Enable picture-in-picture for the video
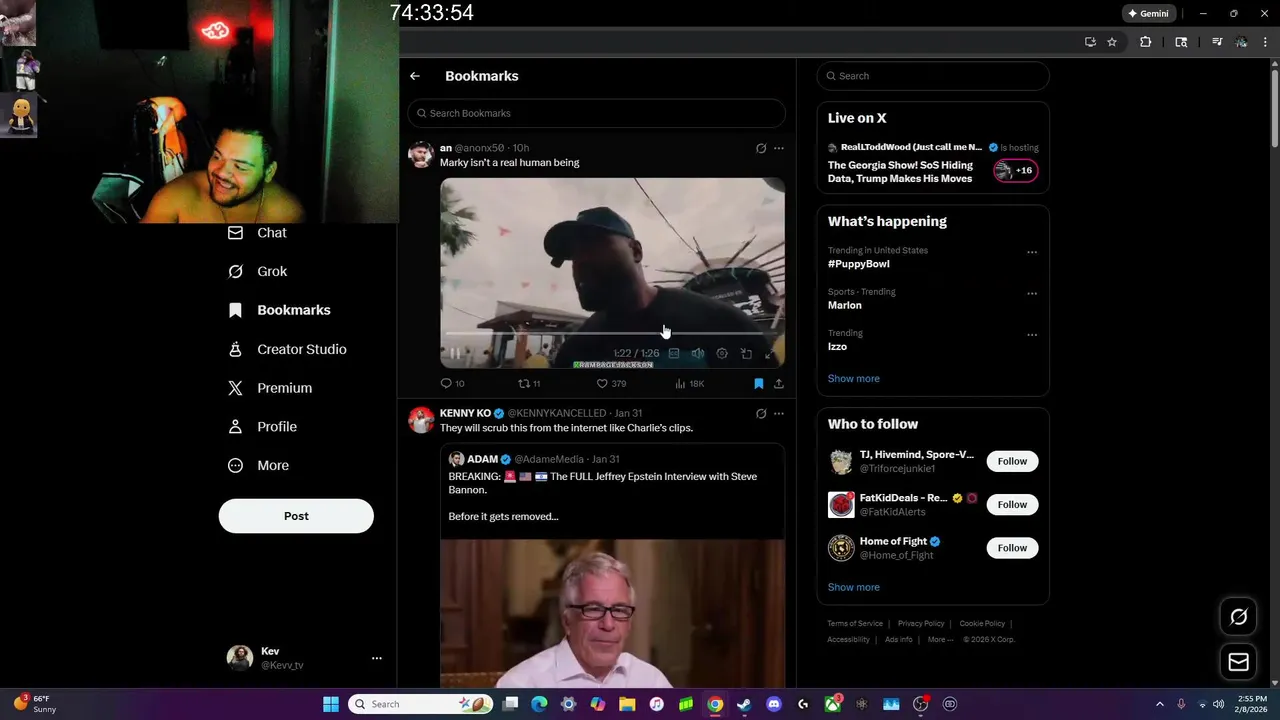The width and height of the screenshot is (1280, 720). click(746, 353)
